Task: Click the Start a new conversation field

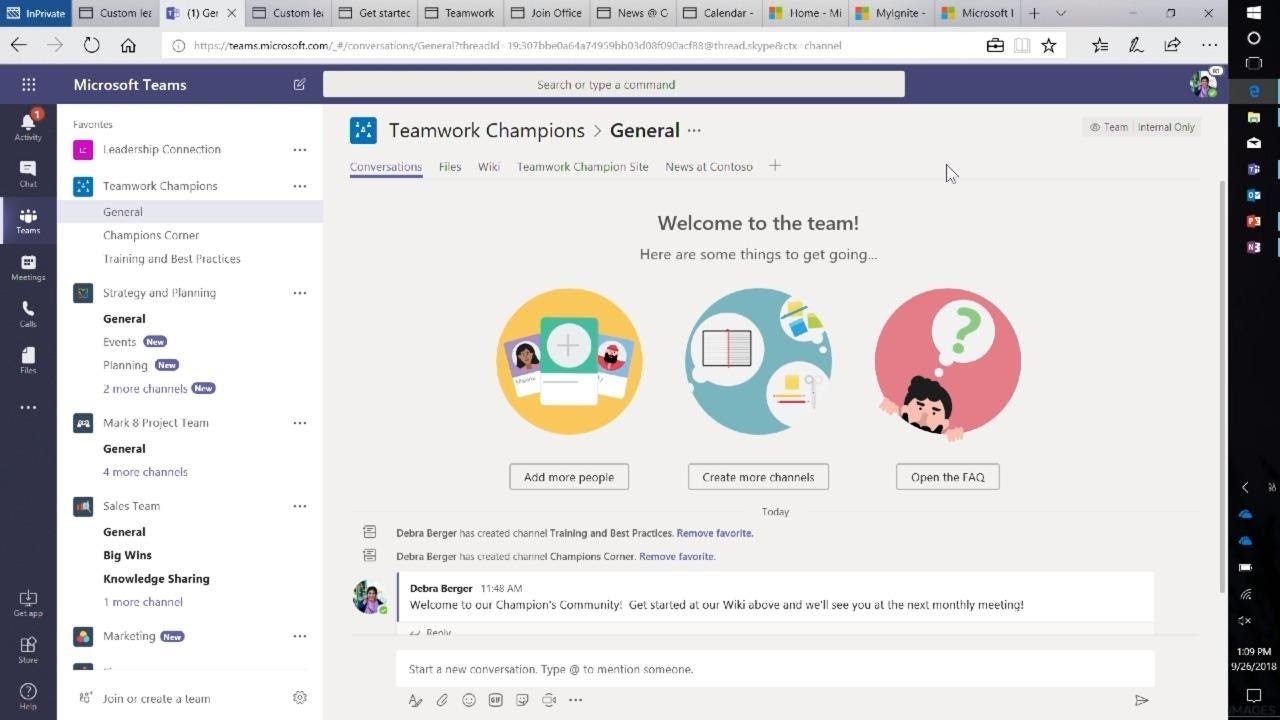Action: (775, 669)
